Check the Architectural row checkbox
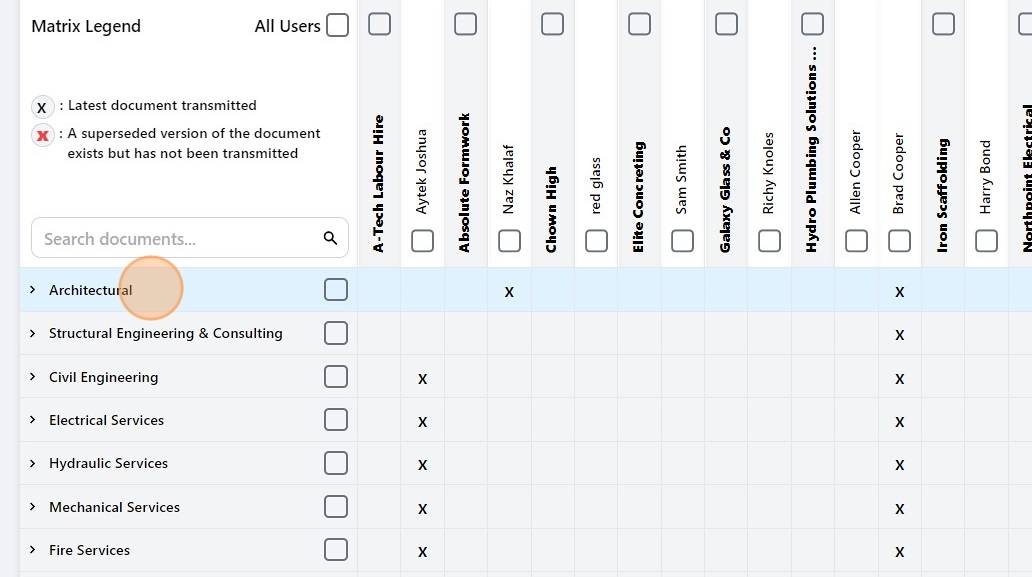This screenshot has height=577, width=1032. 336,290
